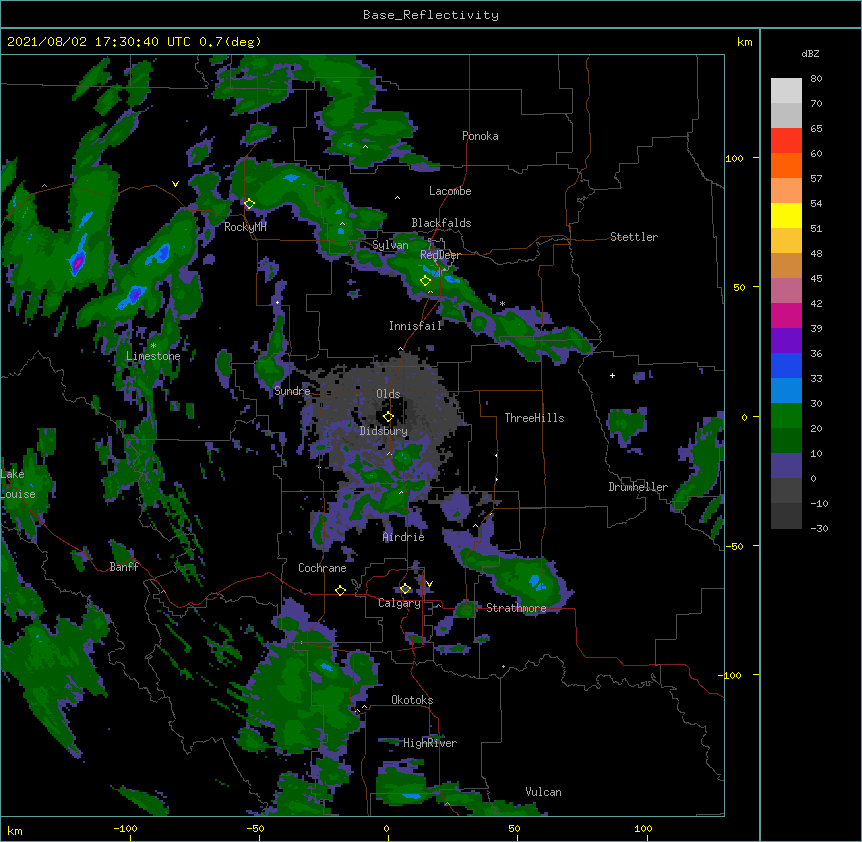
Task: Click the RedDeer city label
Action: (x=440, y=255)
